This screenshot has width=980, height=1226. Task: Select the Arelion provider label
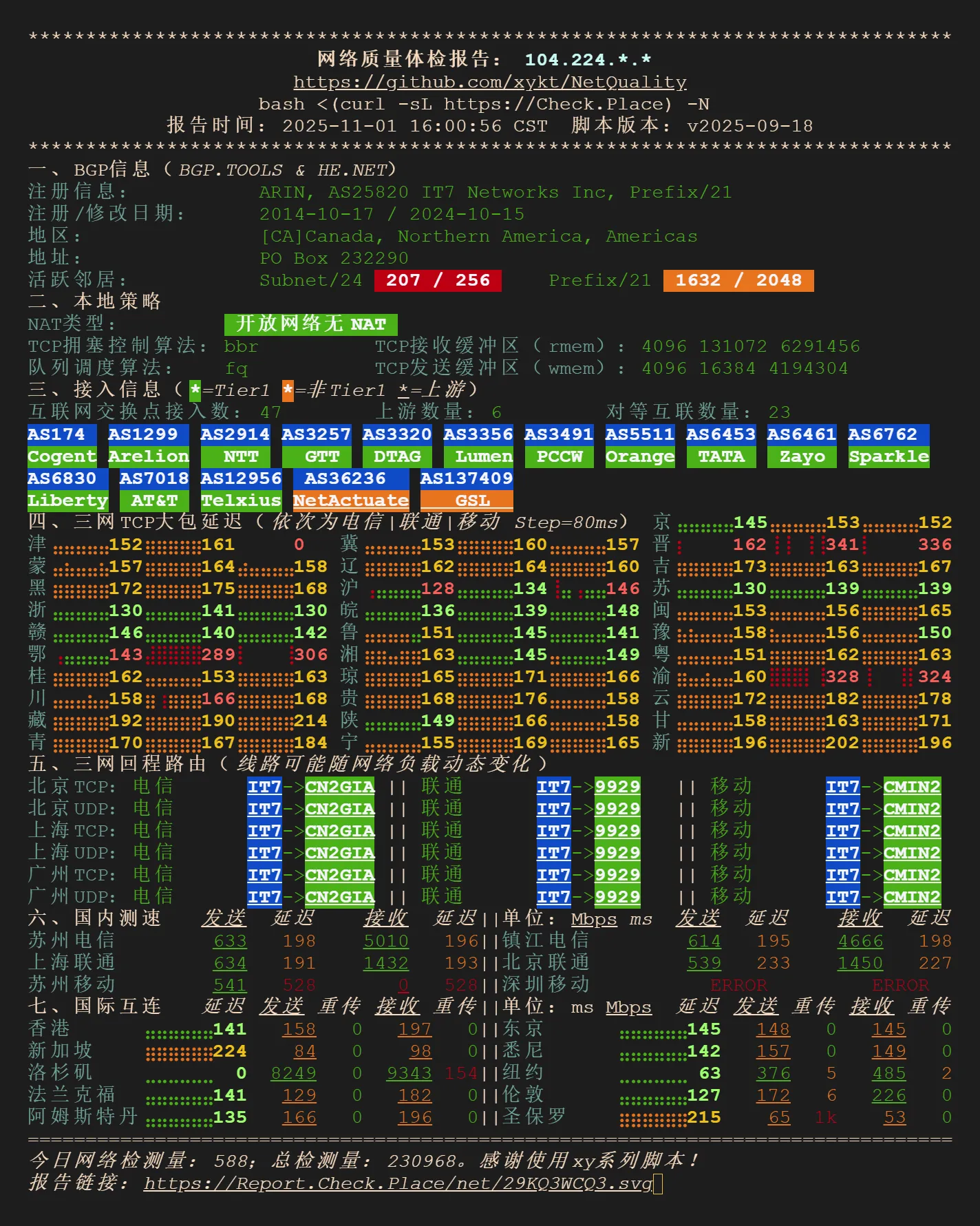(149, 456)
